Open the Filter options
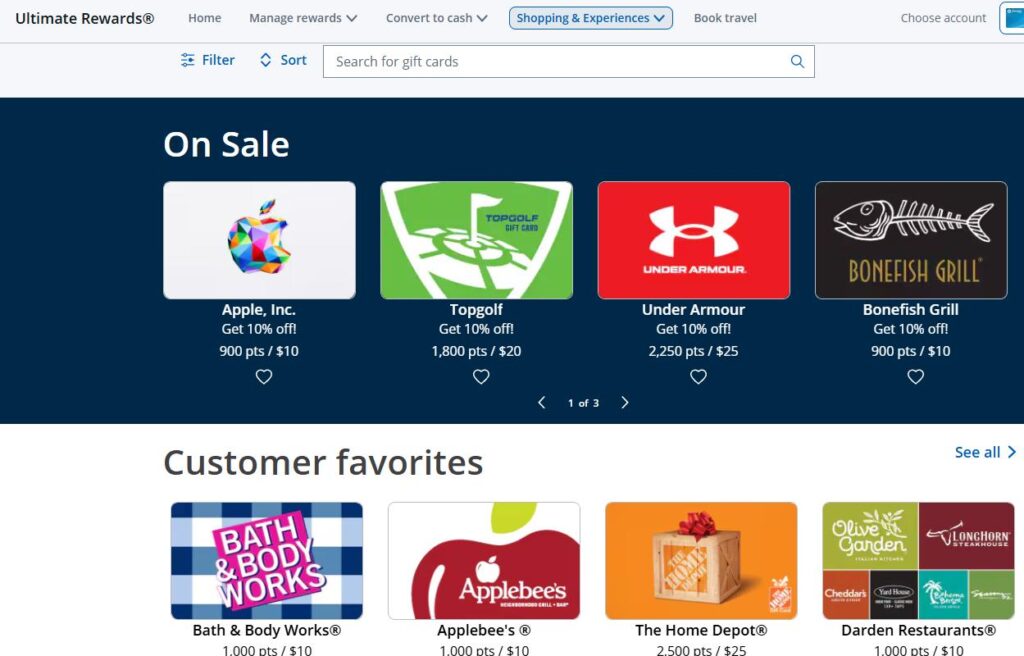The height and width of the screenshot is (656, 1024). tap(207, 60)
